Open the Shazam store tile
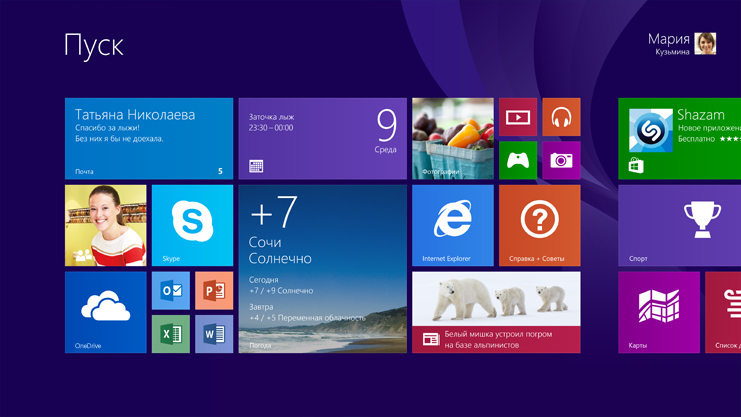Screen dimensions: 741x417 (x=680, y=139)
